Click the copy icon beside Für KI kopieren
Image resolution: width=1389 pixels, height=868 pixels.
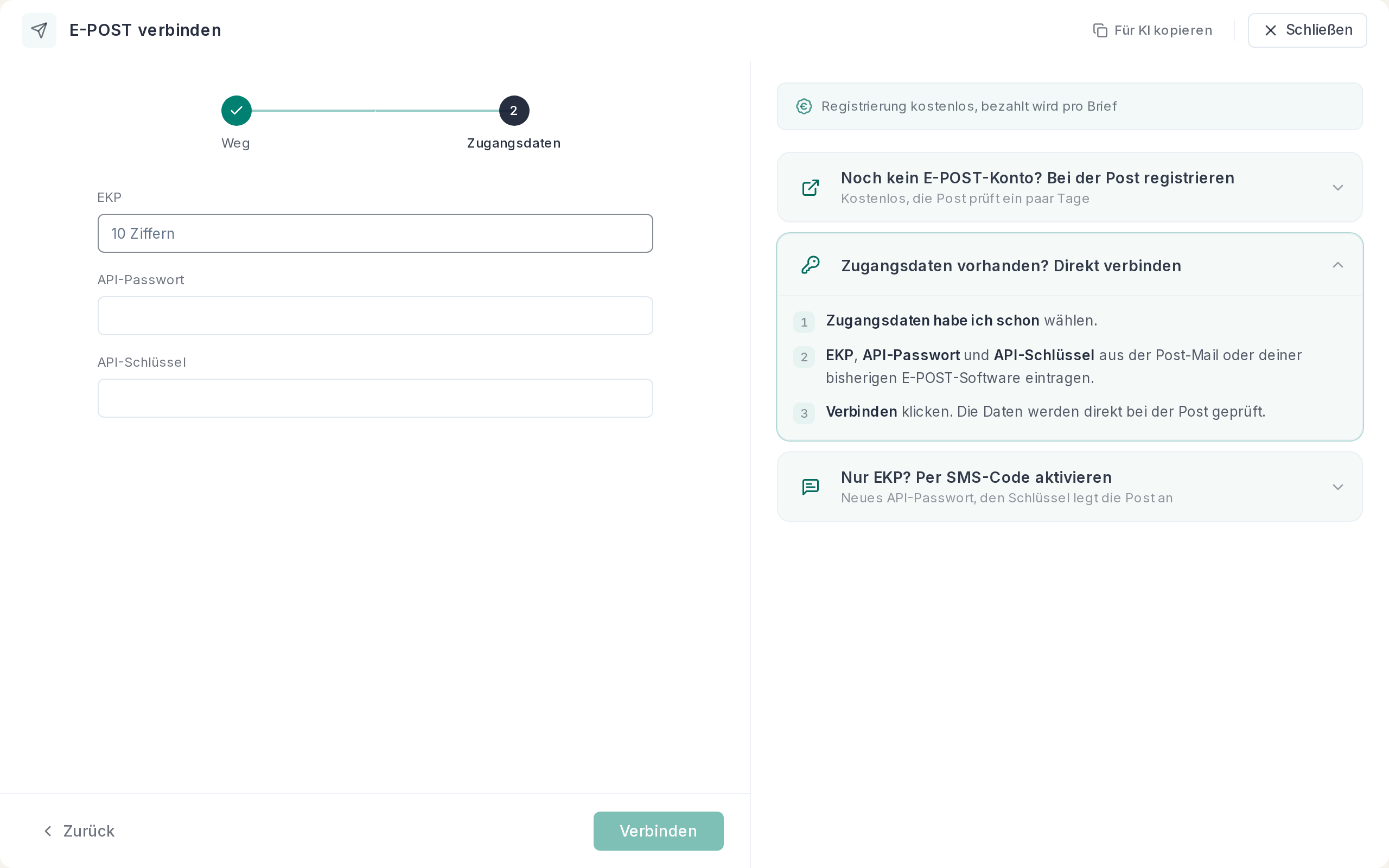1100,30
